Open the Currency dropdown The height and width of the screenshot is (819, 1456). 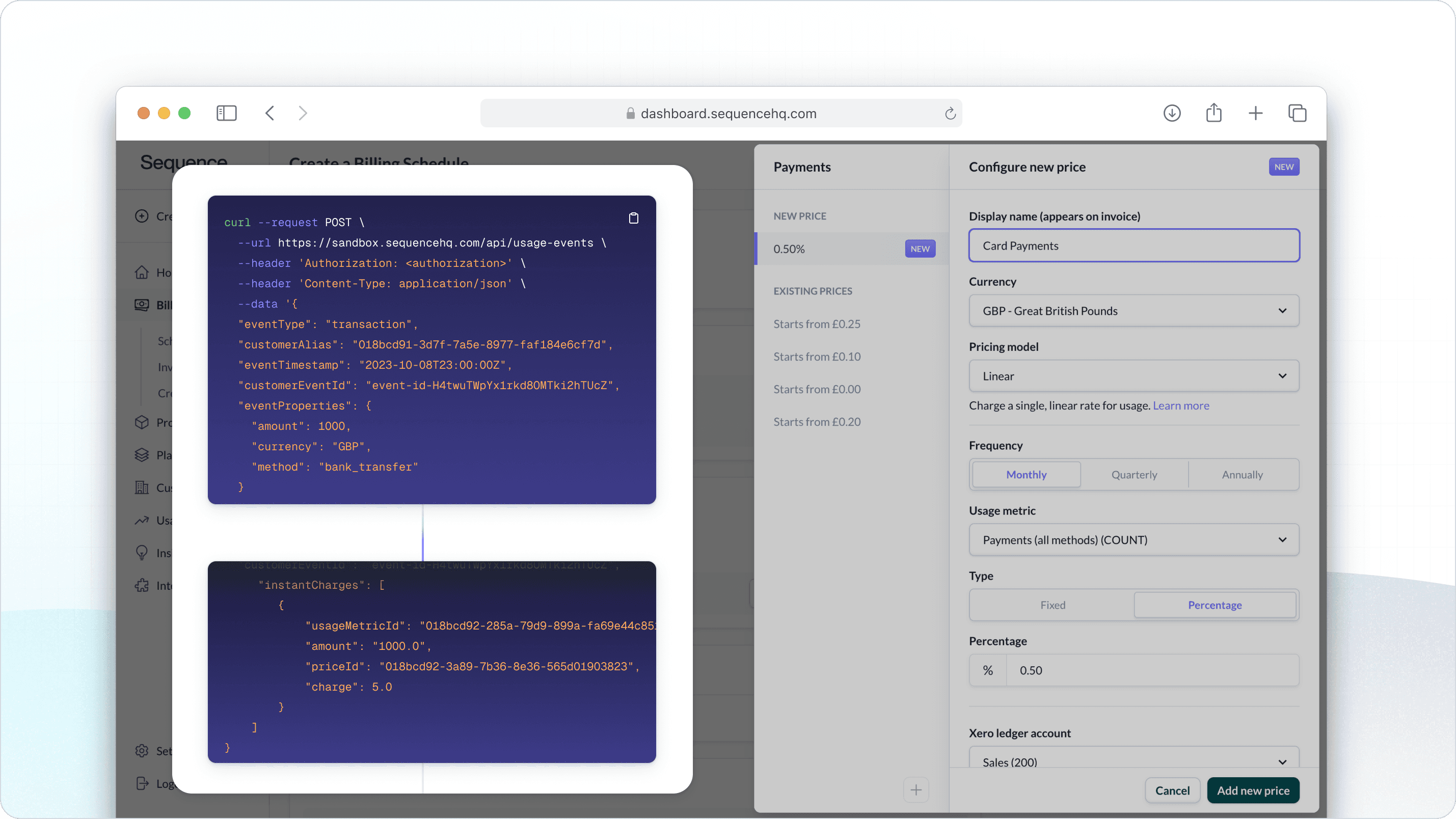pos(1134,311)
